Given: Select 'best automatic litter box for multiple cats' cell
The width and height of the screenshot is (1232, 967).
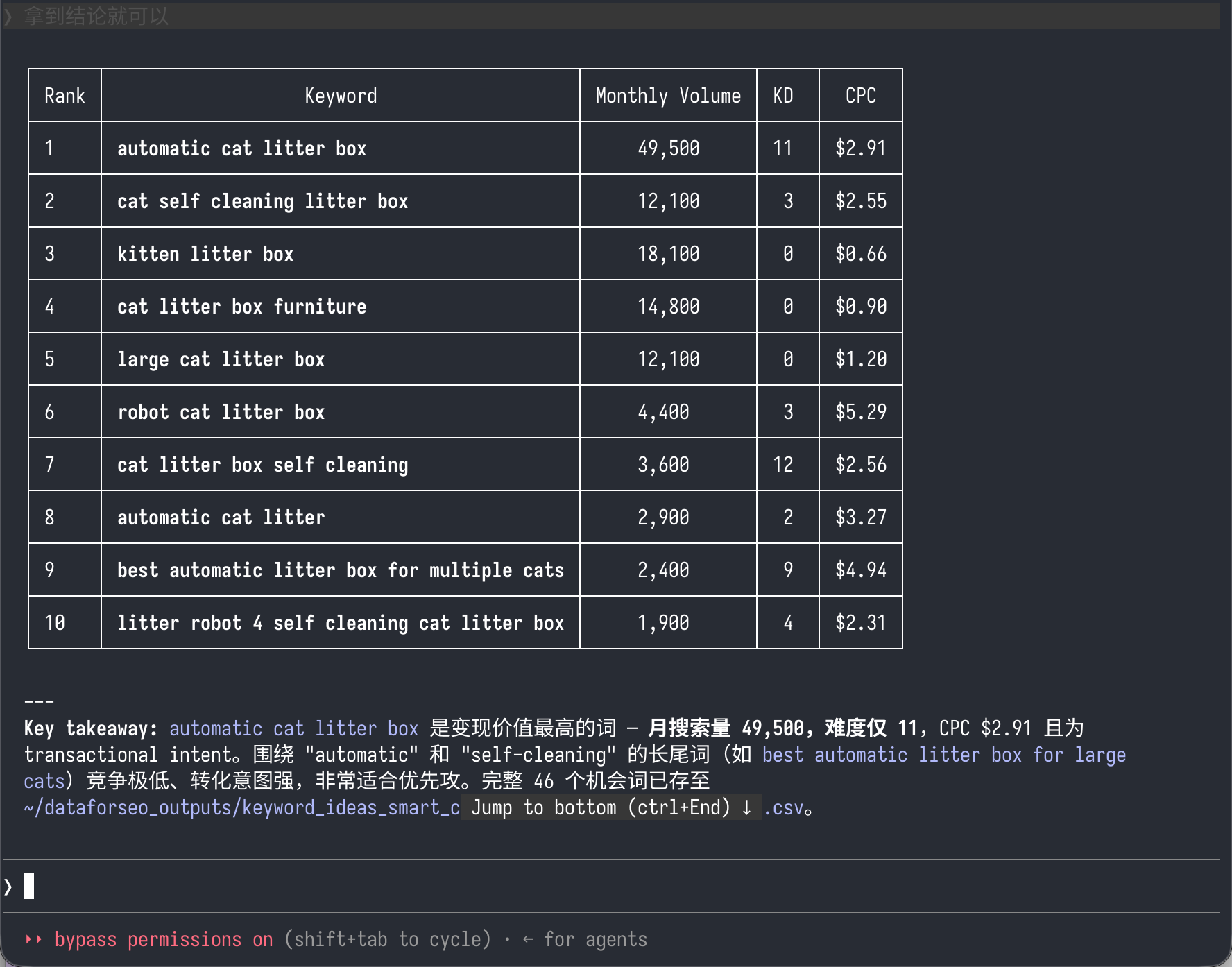Looking at the screenshot, I should (341, 570).
